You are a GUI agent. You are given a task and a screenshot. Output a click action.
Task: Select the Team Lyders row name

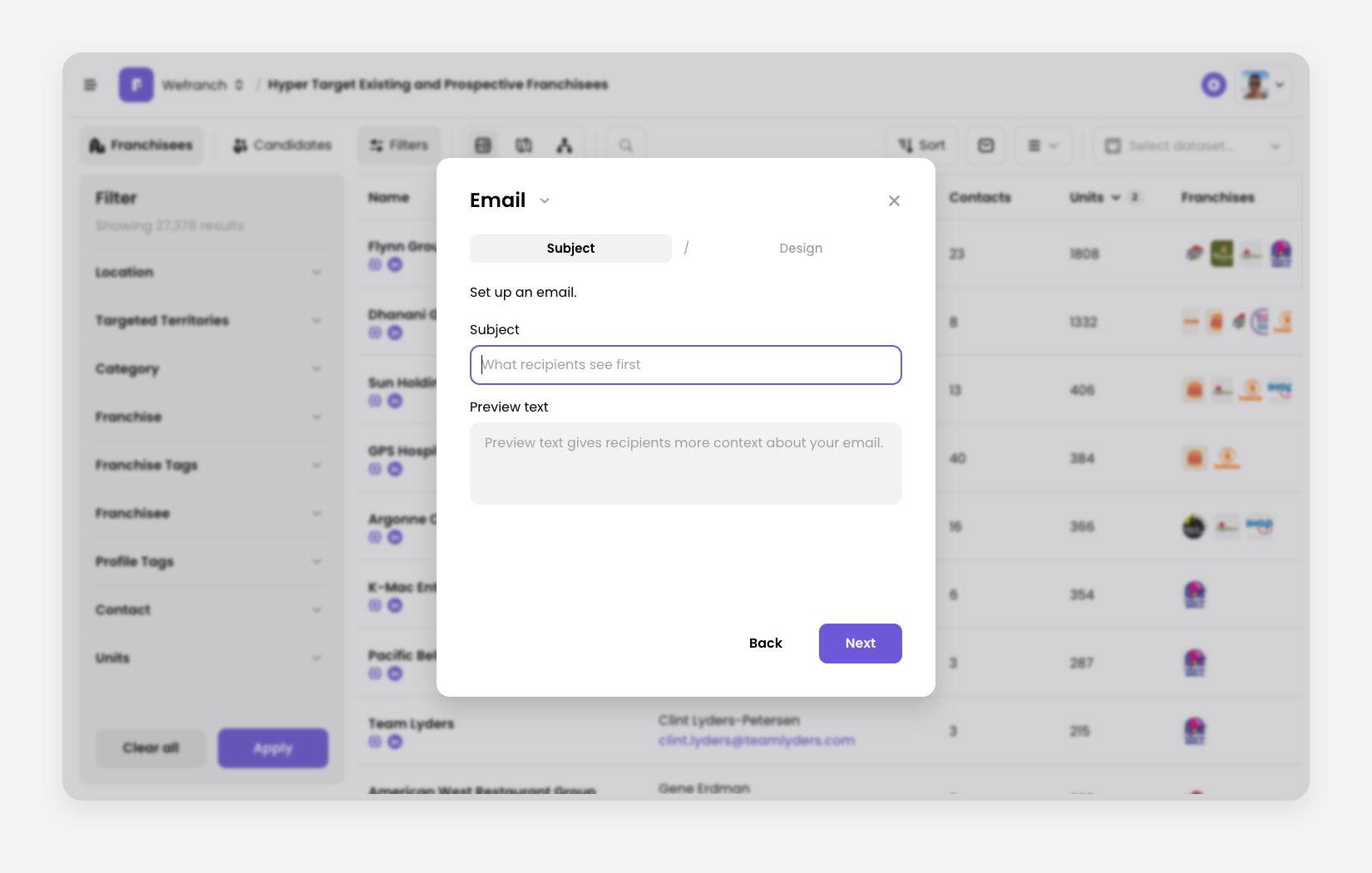tap(411, 724)
